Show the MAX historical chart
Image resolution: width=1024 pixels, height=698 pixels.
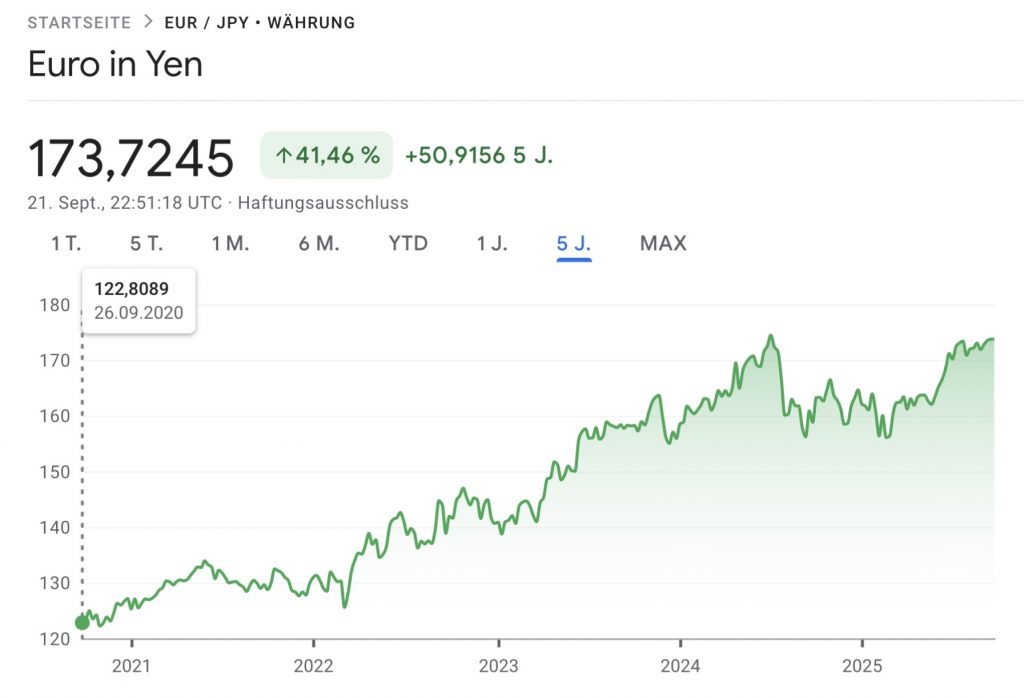point(662,243)
